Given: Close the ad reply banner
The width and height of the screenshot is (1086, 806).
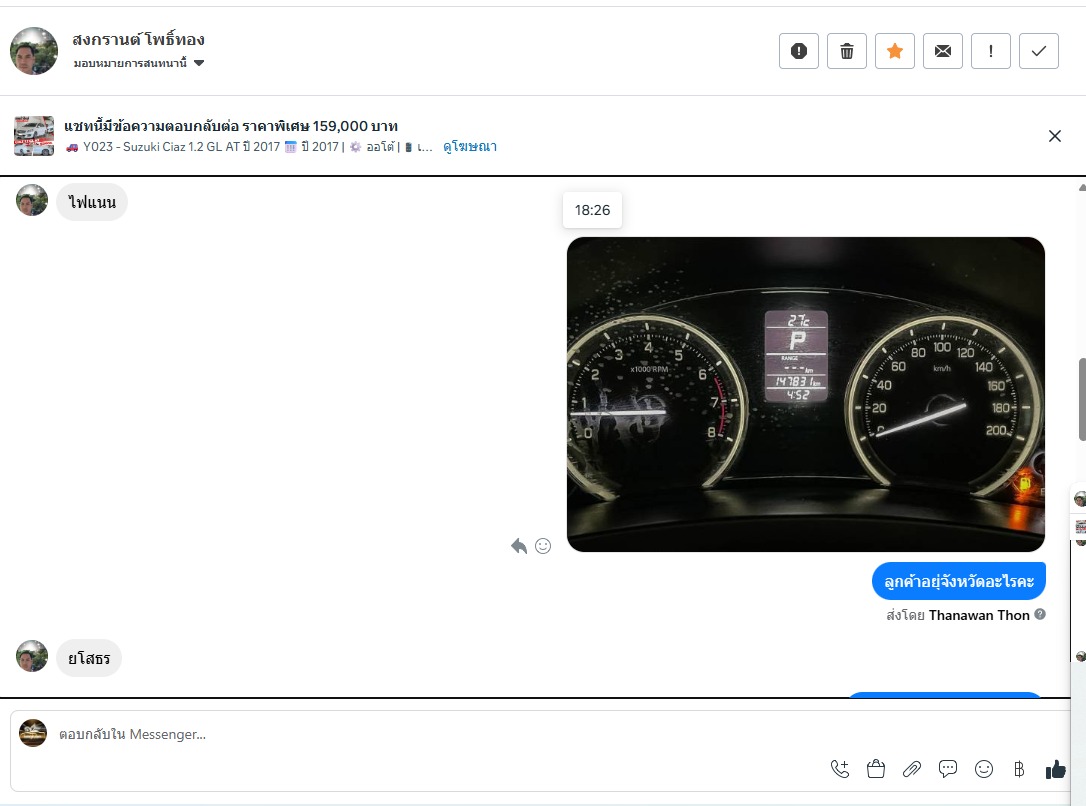Looking at the screenshot, I should pos(1054,136).
